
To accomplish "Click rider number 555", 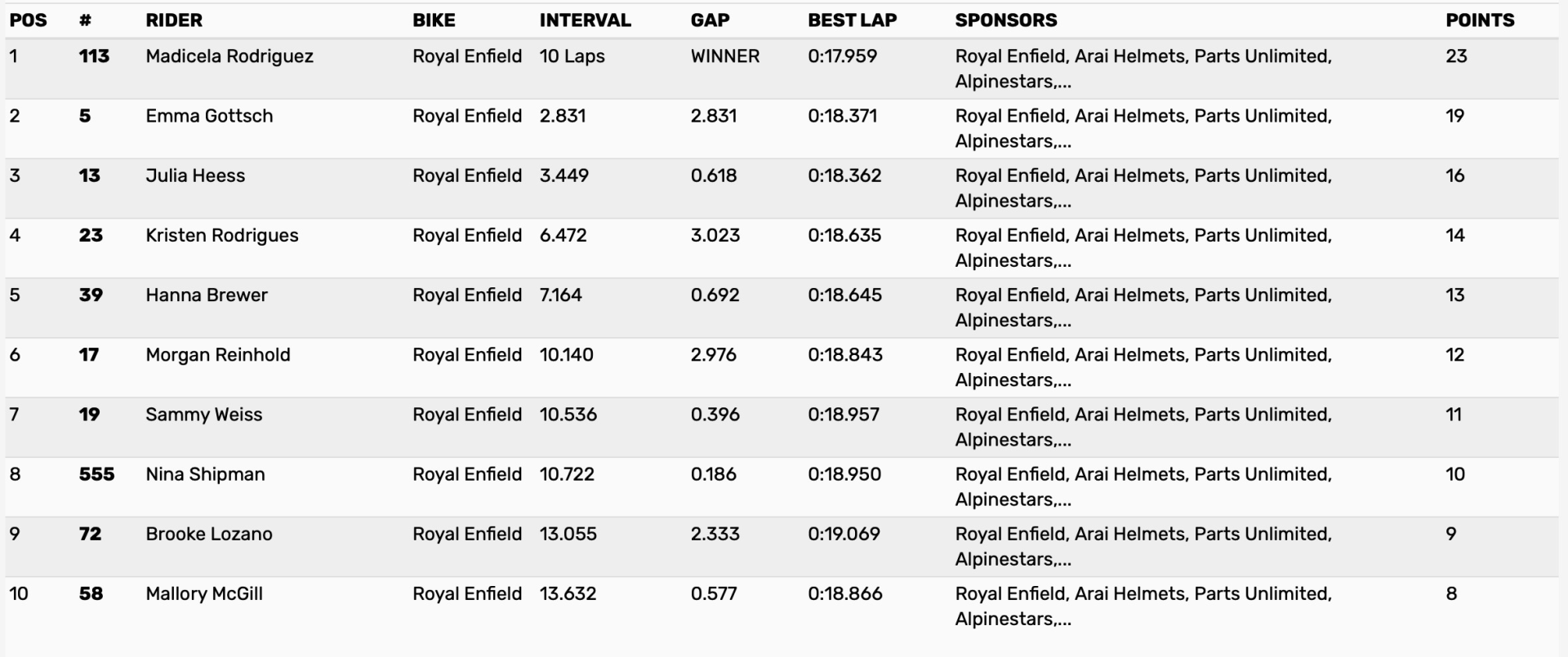I will 96,474.
